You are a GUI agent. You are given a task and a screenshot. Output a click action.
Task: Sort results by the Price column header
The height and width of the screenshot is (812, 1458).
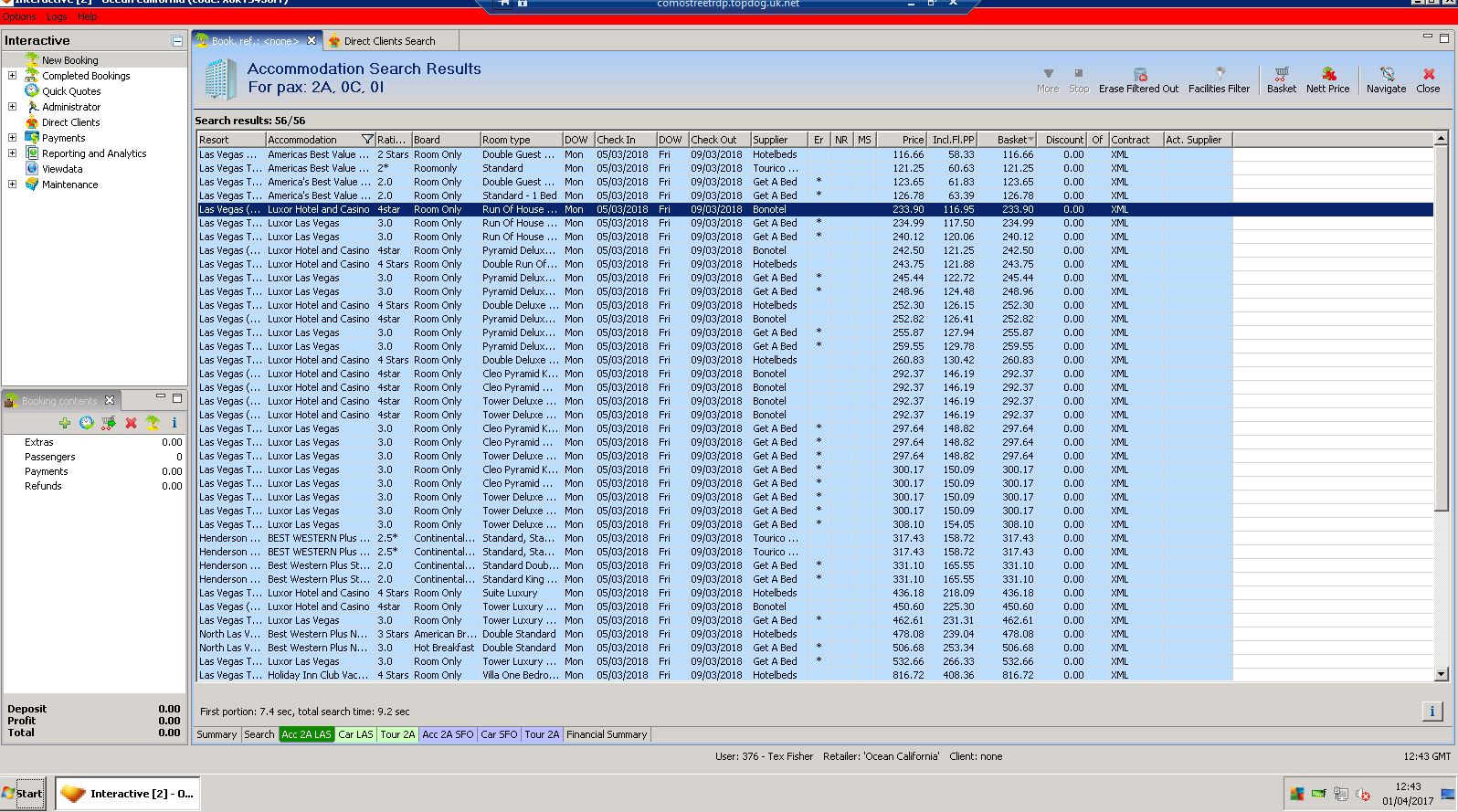click(x=902, y=140)
